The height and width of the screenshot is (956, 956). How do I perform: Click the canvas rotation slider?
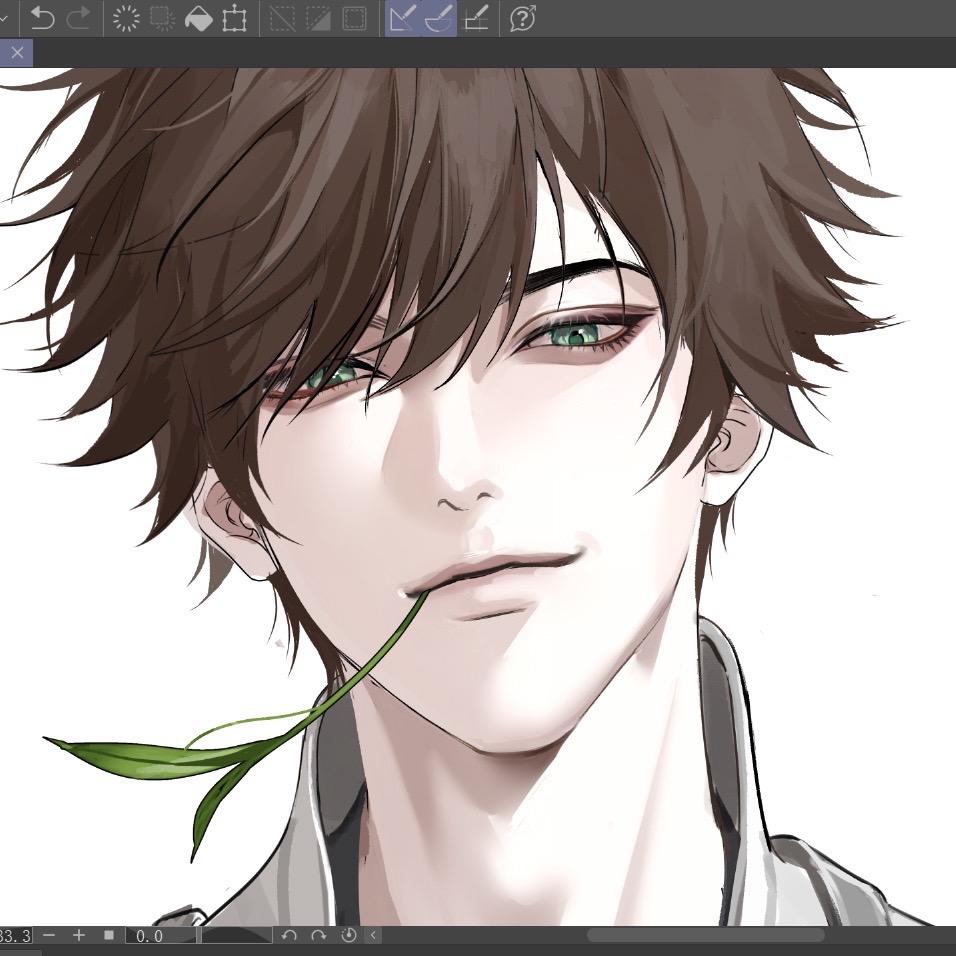tap(237, 935)
